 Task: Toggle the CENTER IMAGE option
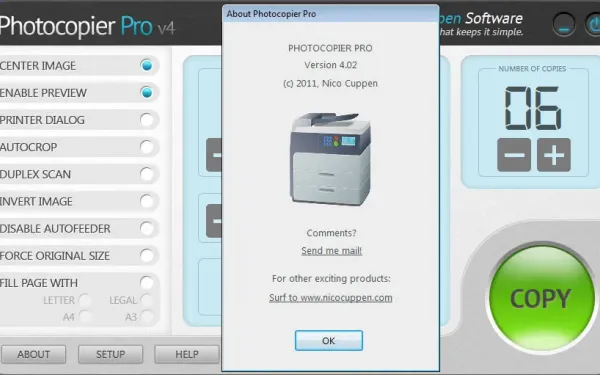click(x=147, y=65)
